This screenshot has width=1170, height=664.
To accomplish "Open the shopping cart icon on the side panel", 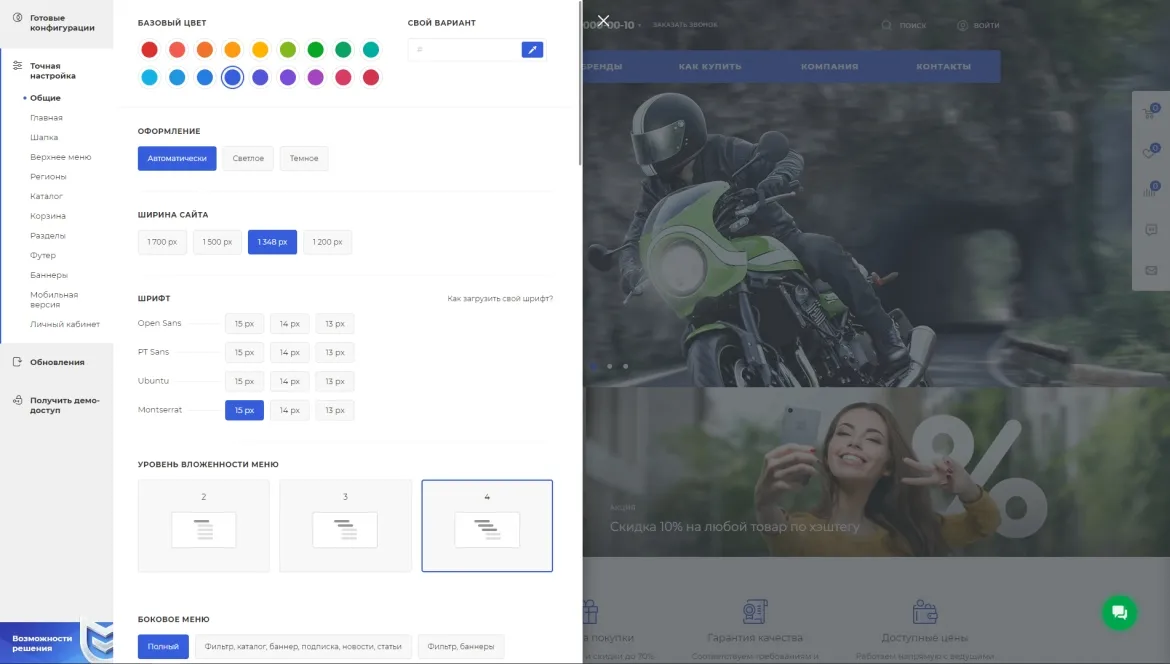I will coord(1150,113).
